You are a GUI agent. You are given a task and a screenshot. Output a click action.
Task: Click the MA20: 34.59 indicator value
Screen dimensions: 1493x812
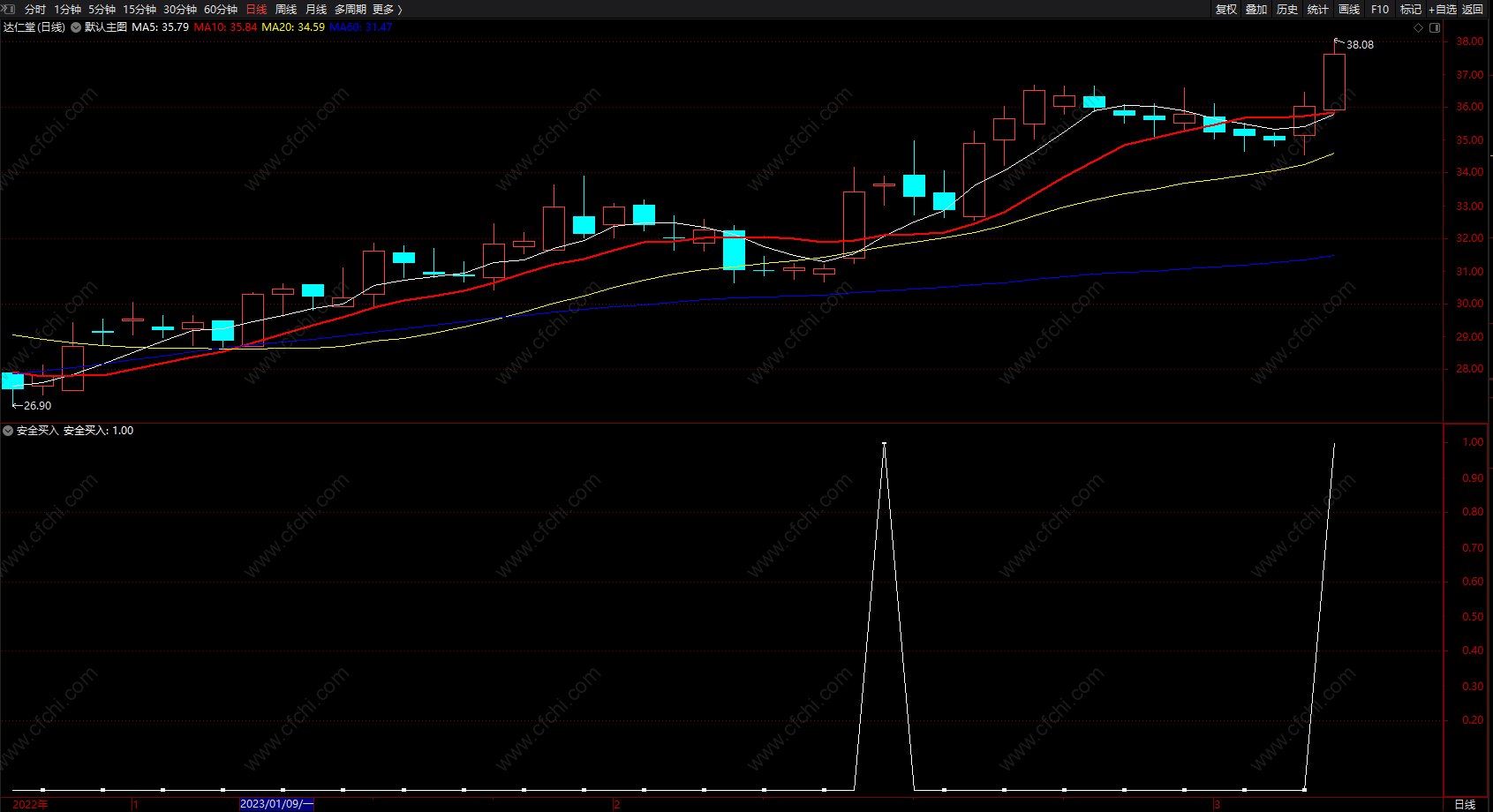click(x=293, y=27)
